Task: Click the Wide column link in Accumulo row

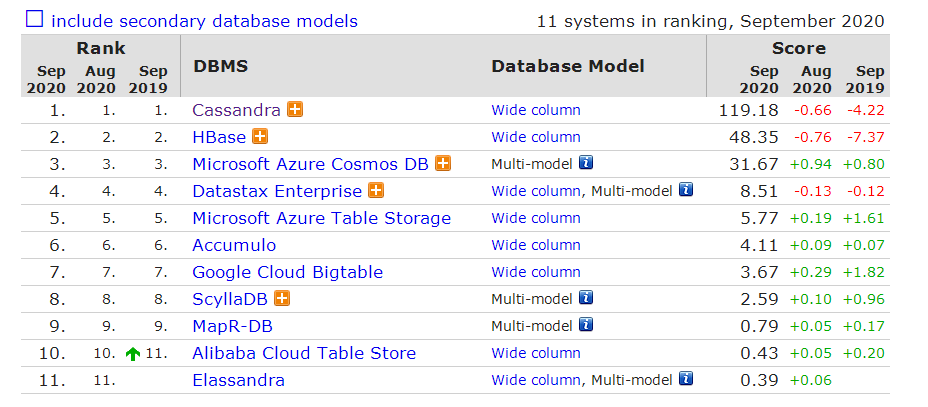Action: pyautogui.click(x=535, y=245)
